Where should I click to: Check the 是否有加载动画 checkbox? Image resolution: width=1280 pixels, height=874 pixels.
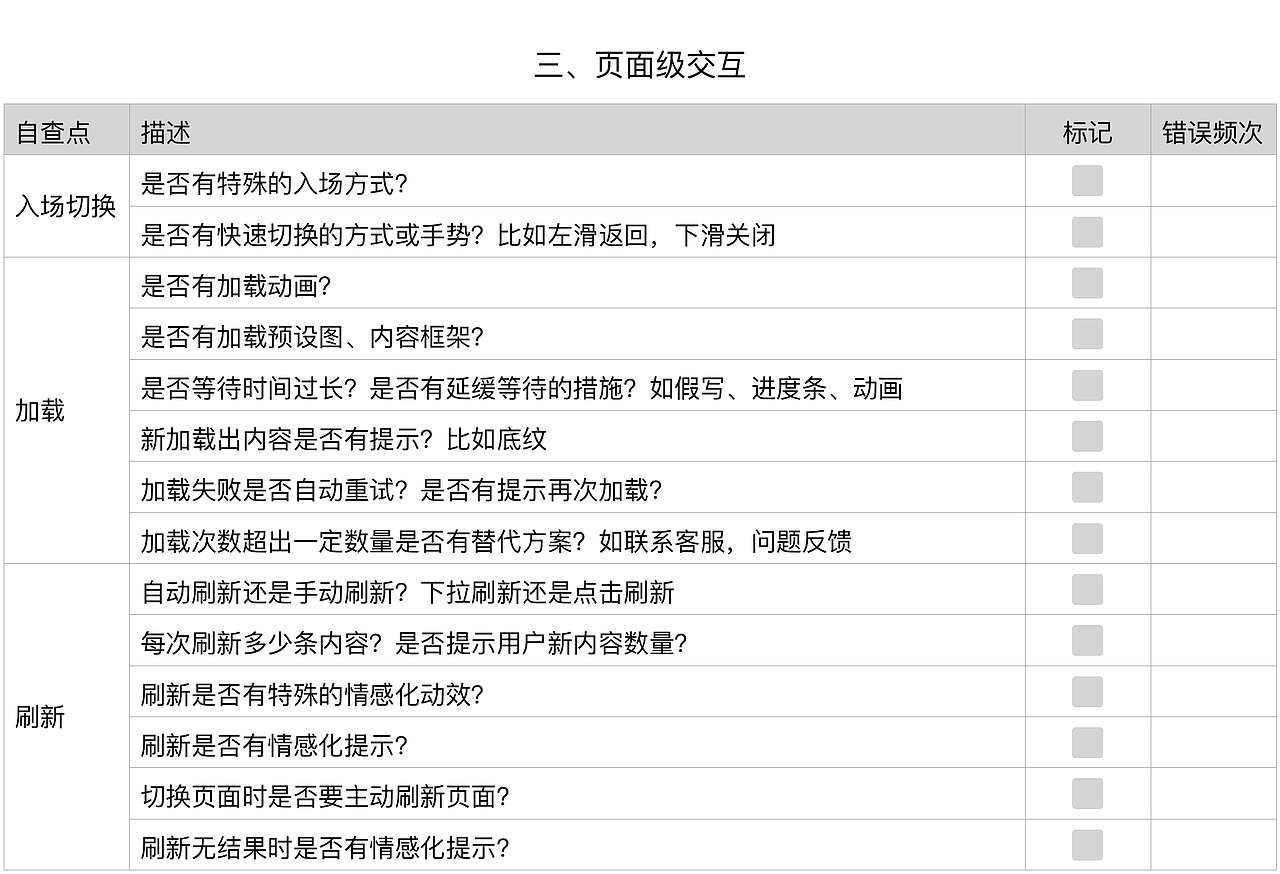point(1086,284)
